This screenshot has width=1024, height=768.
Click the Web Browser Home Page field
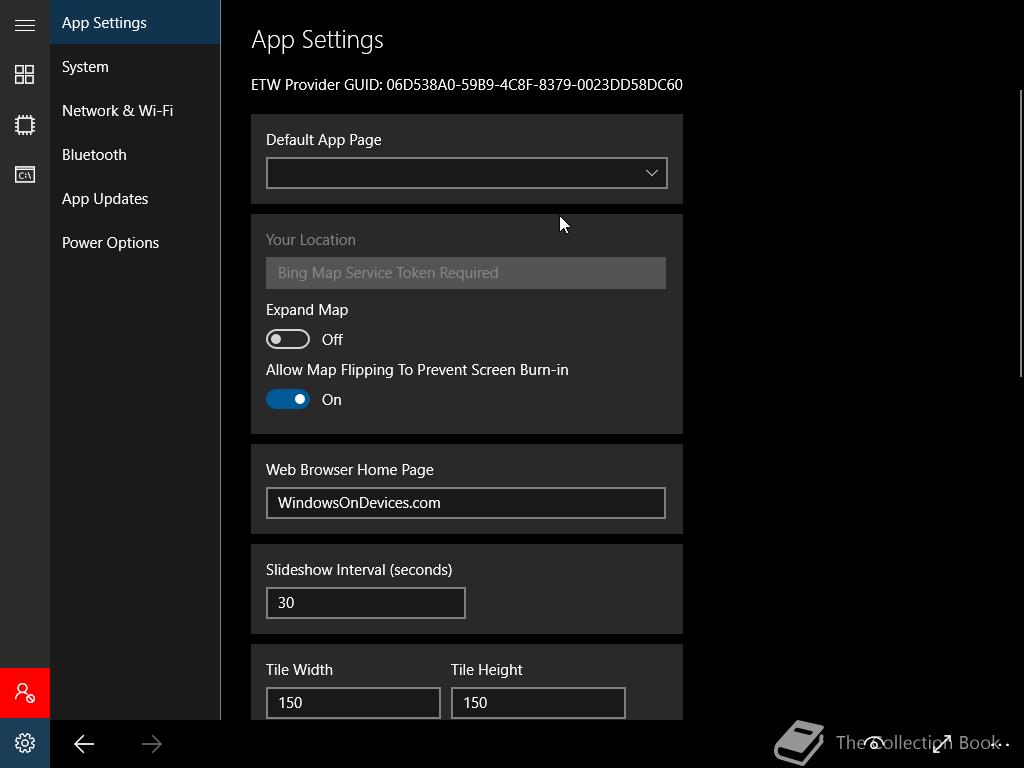pos(466,503)
